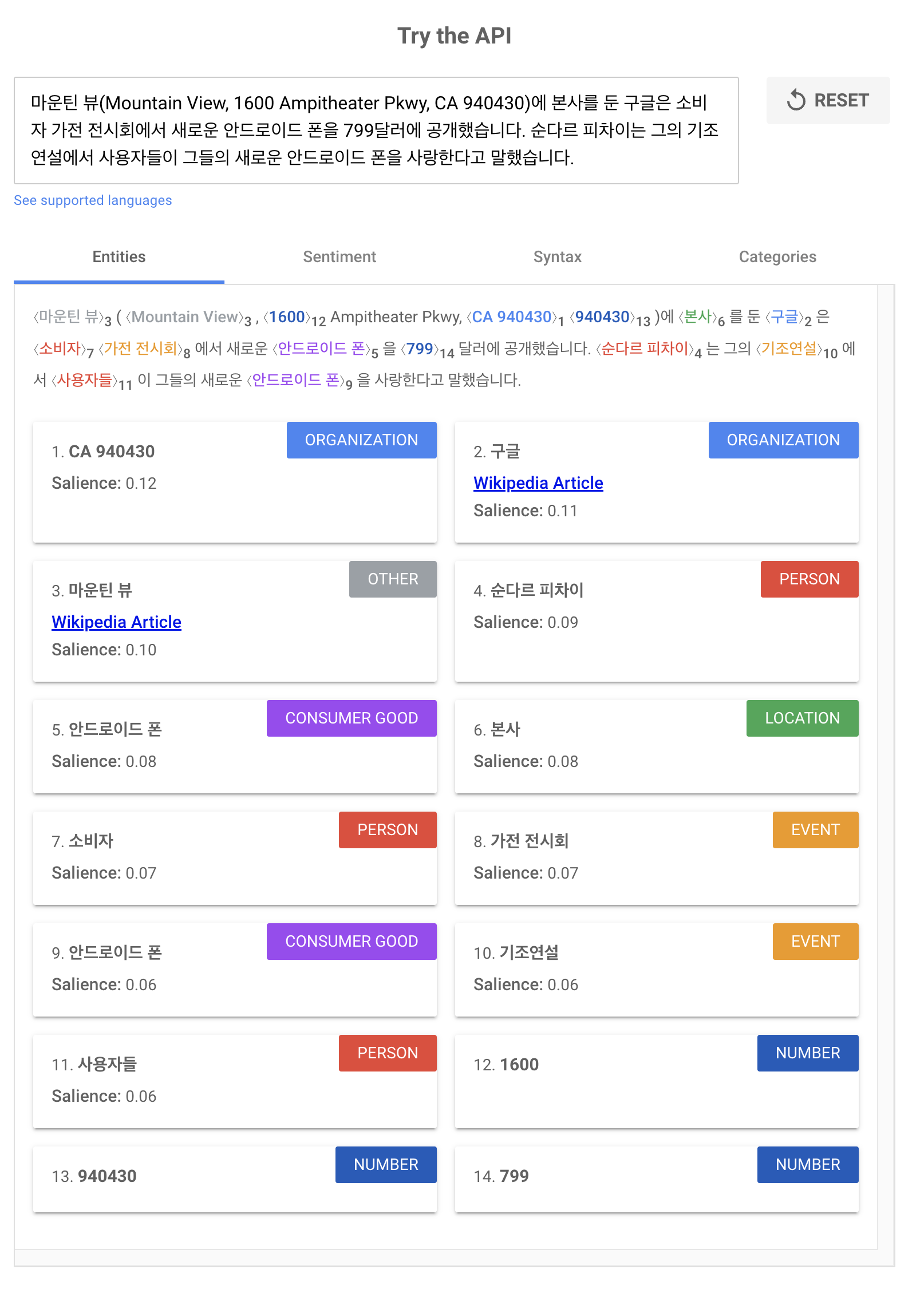The image size is (924, 1289).
Task: Click Salience: 0.09 in 순다르 피차이 card
Action: coord(526,623)
